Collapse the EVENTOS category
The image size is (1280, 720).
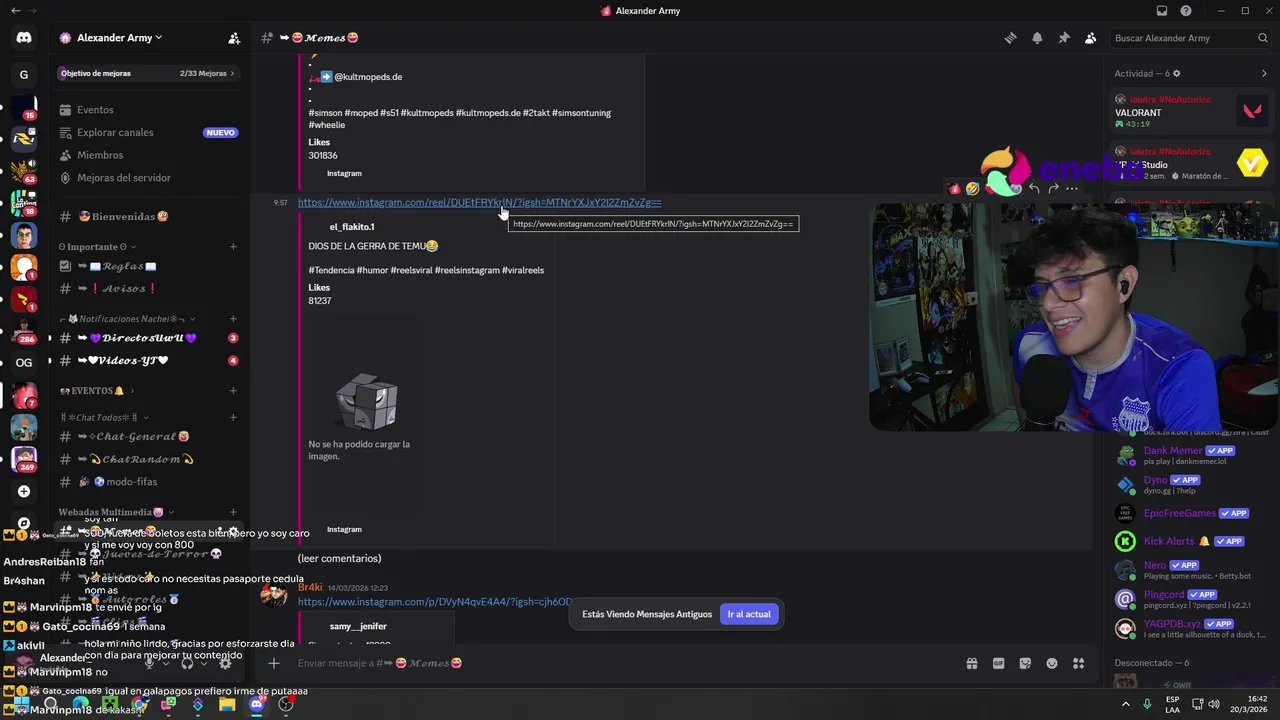(97, 391)
